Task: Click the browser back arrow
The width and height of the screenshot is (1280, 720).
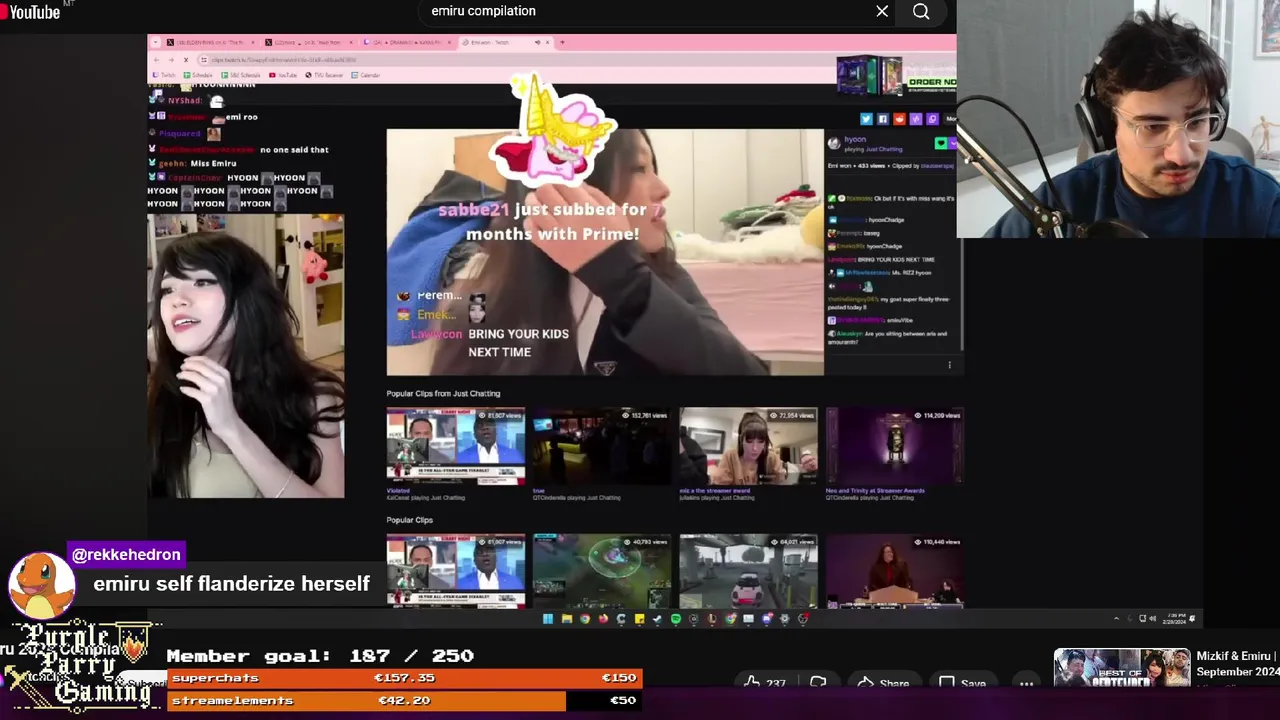Action: pyautogui.click(x=156, y=60)
